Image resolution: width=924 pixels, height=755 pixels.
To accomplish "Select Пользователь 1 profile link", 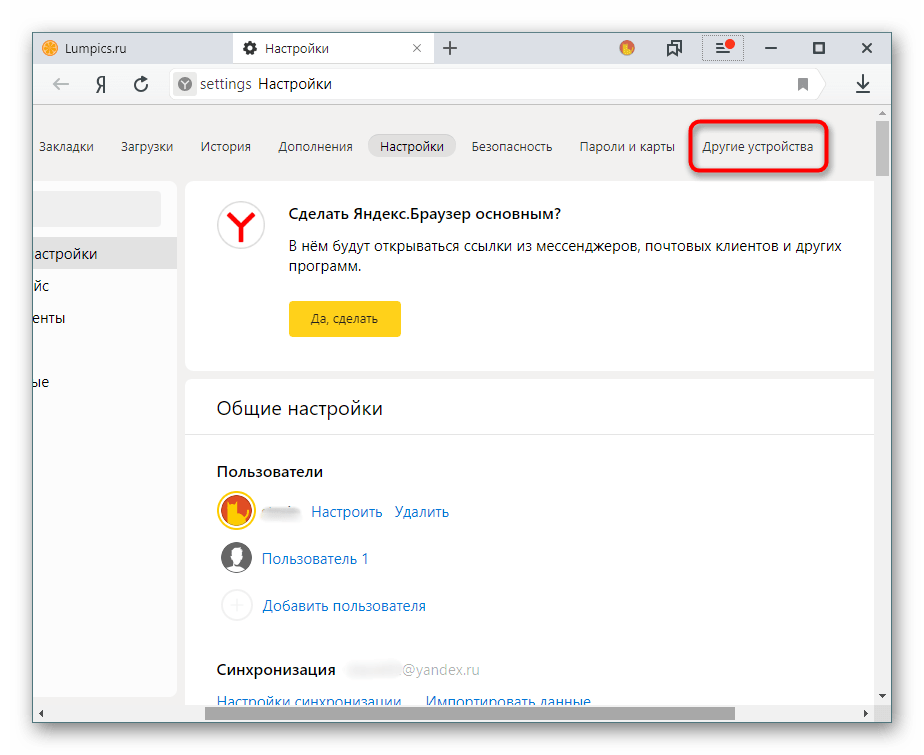I will point(315,559).
